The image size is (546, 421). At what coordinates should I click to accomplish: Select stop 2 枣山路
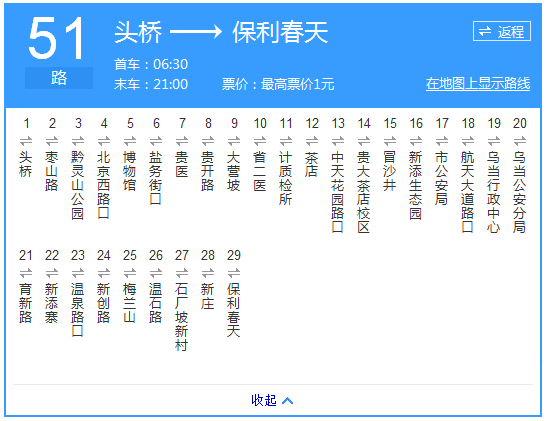52,171
